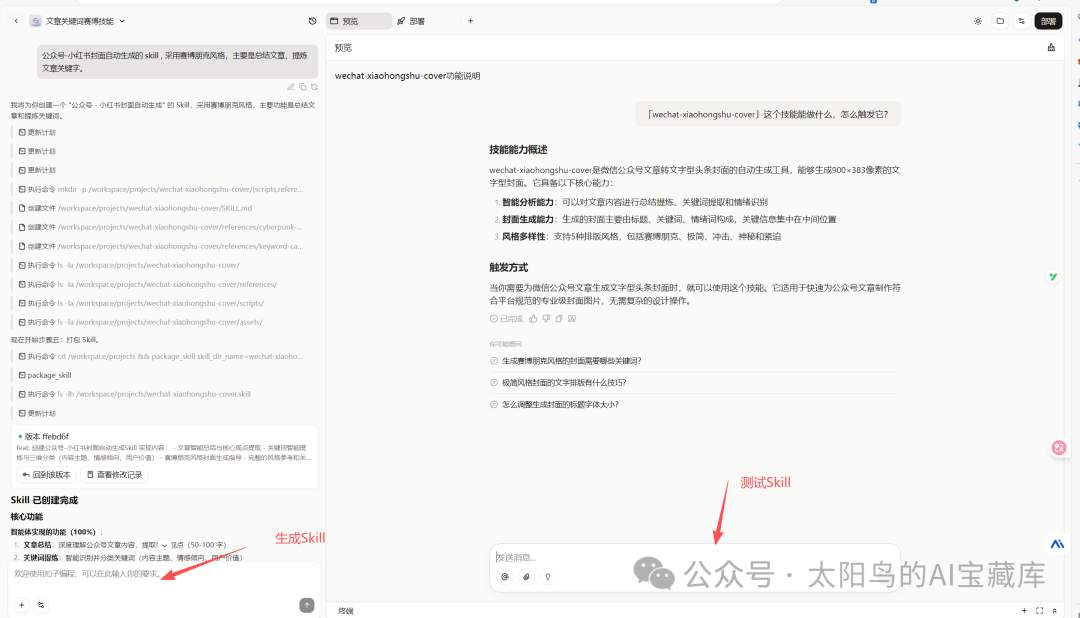Click the 回到该版本 button

coord(46,475)
